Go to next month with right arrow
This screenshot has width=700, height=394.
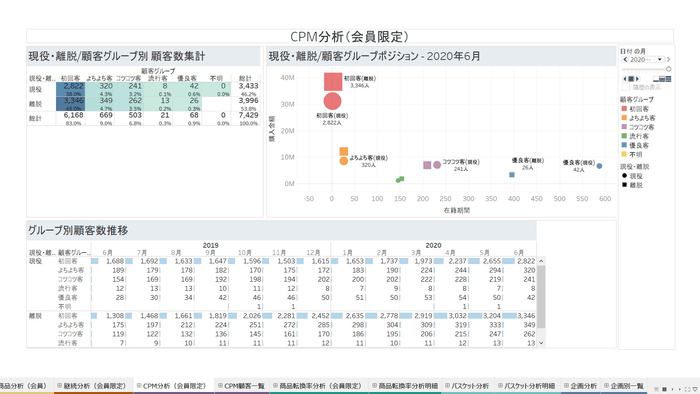668,59
